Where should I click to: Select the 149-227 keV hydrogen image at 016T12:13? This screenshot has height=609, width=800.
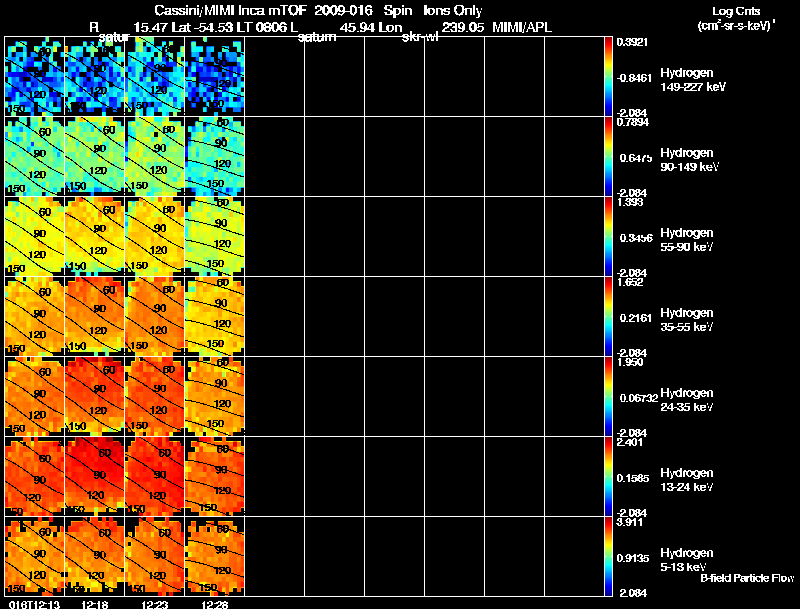click(35, 77)
